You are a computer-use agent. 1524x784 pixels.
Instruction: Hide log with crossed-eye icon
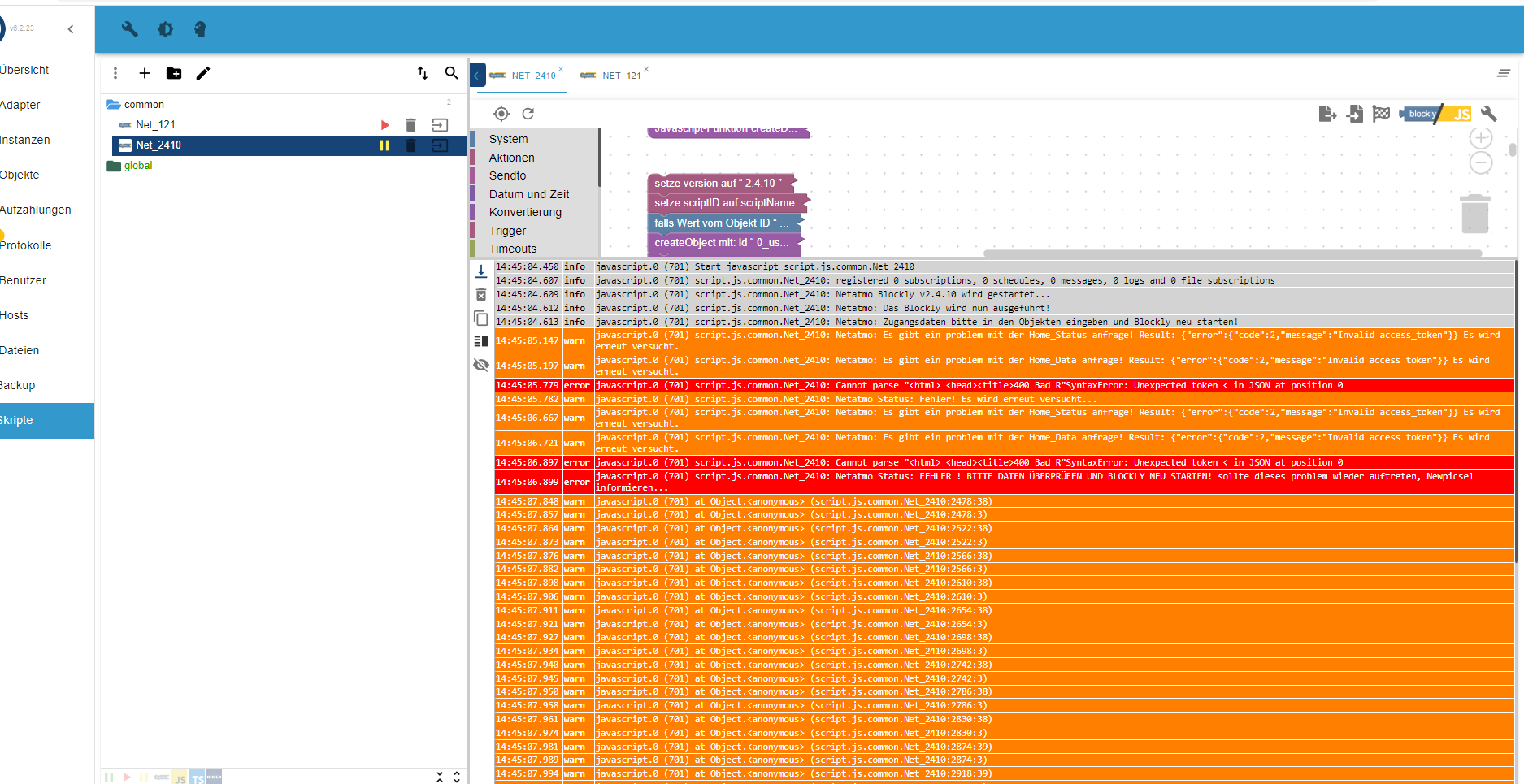(481, 365)
